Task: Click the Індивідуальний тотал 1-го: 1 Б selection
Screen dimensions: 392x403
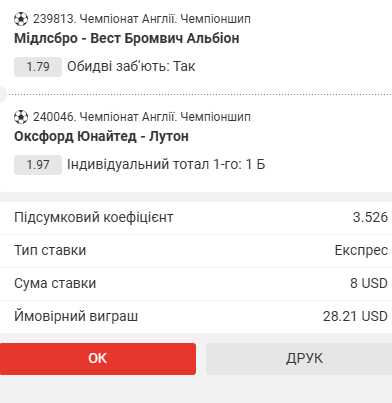Action: [x=166, y=165]
